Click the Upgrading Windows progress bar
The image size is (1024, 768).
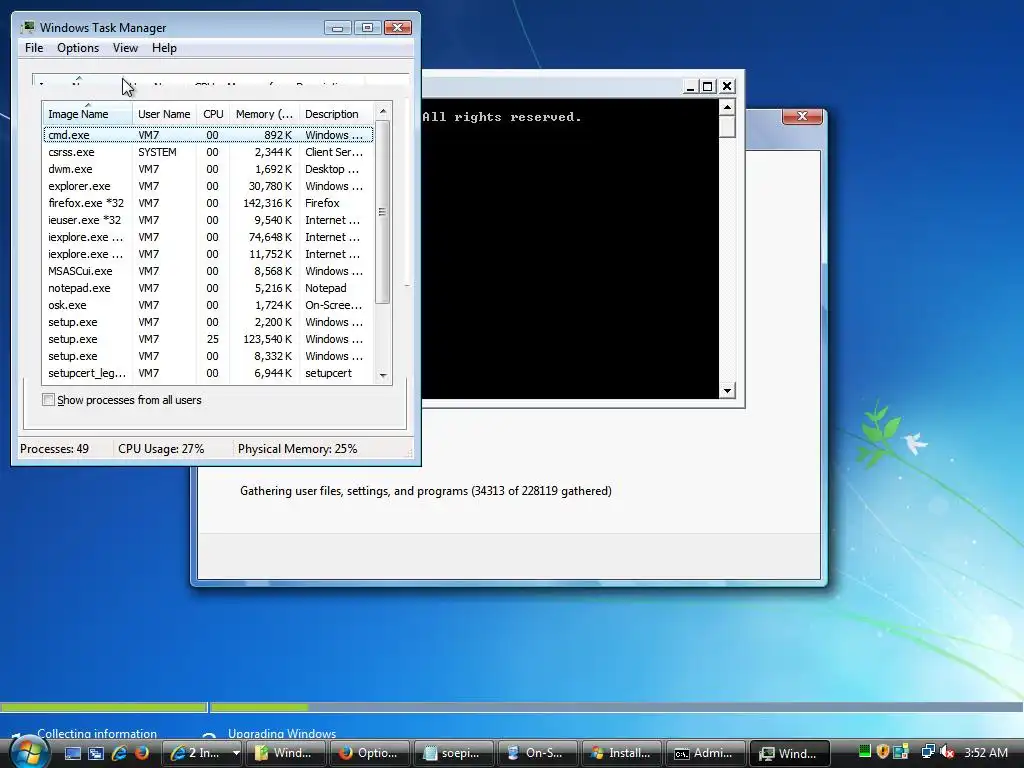616,707
